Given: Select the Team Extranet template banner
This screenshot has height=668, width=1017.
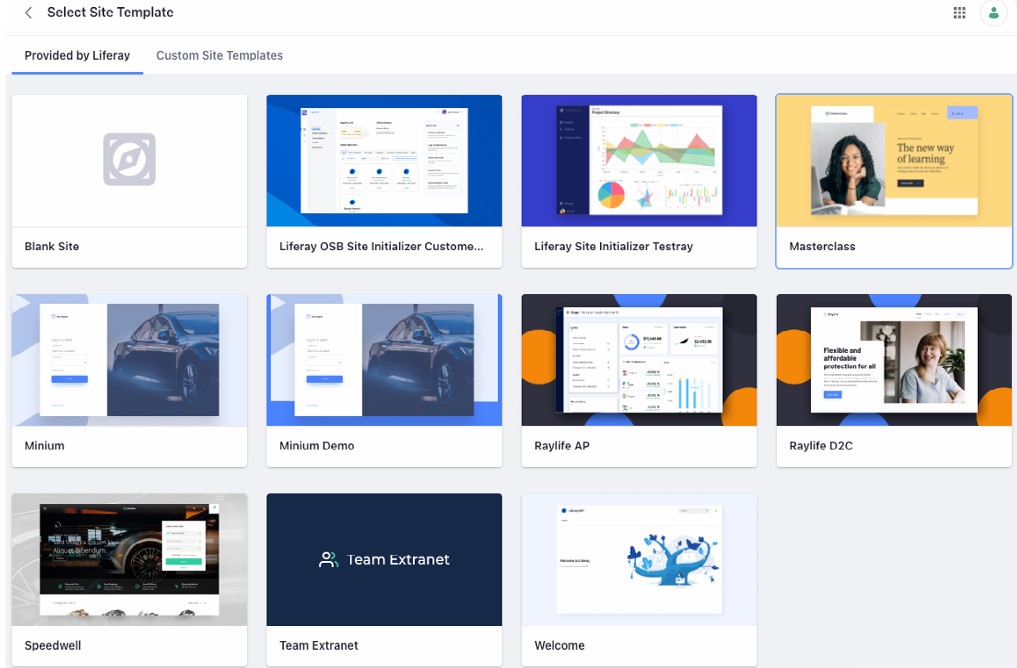Looking at the screenshot, I should (x=384, y=560).
